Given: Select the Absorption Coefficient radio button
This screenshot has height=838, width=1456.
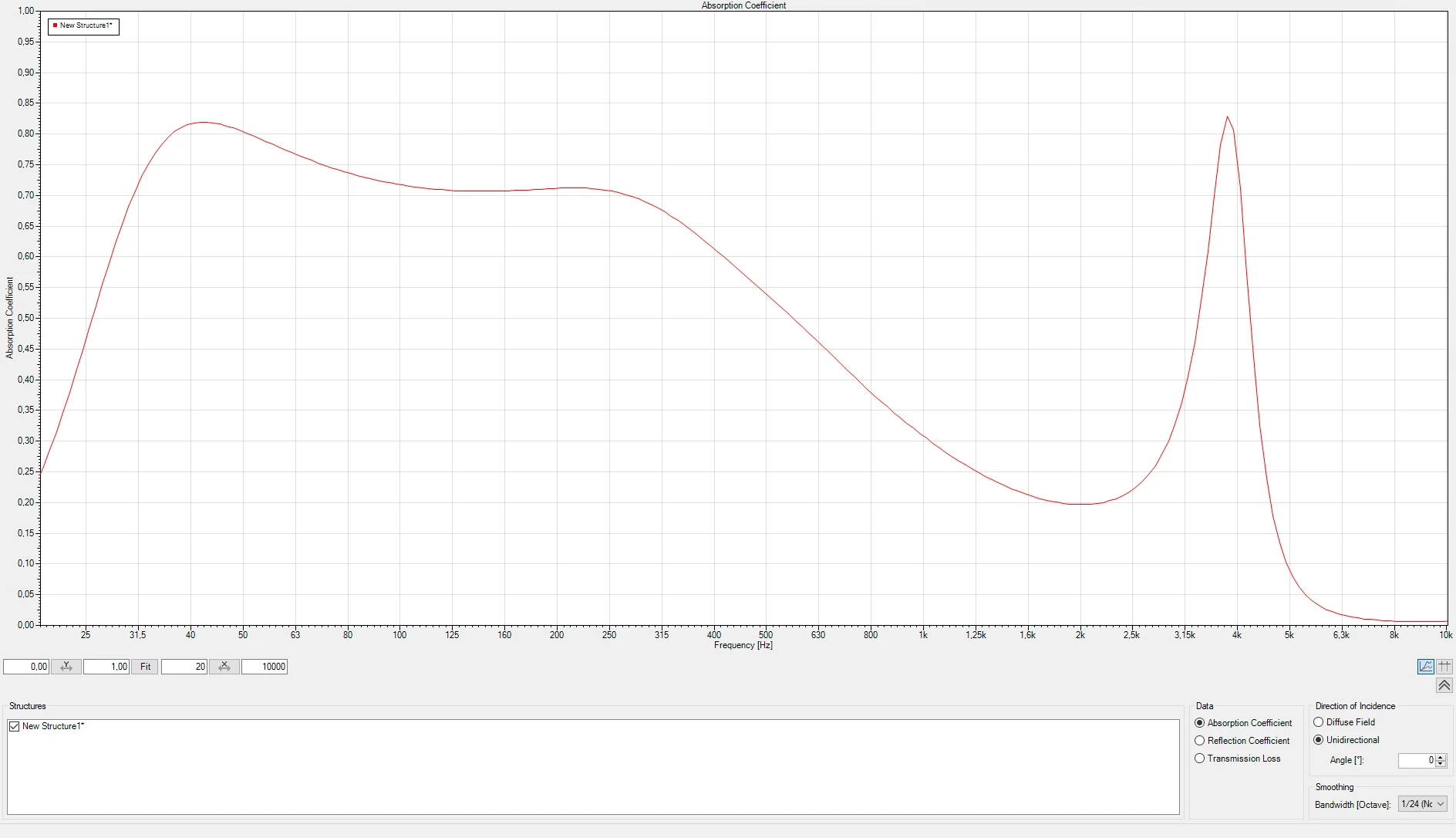Looking at the screenshot, I should coord(1199,723).
